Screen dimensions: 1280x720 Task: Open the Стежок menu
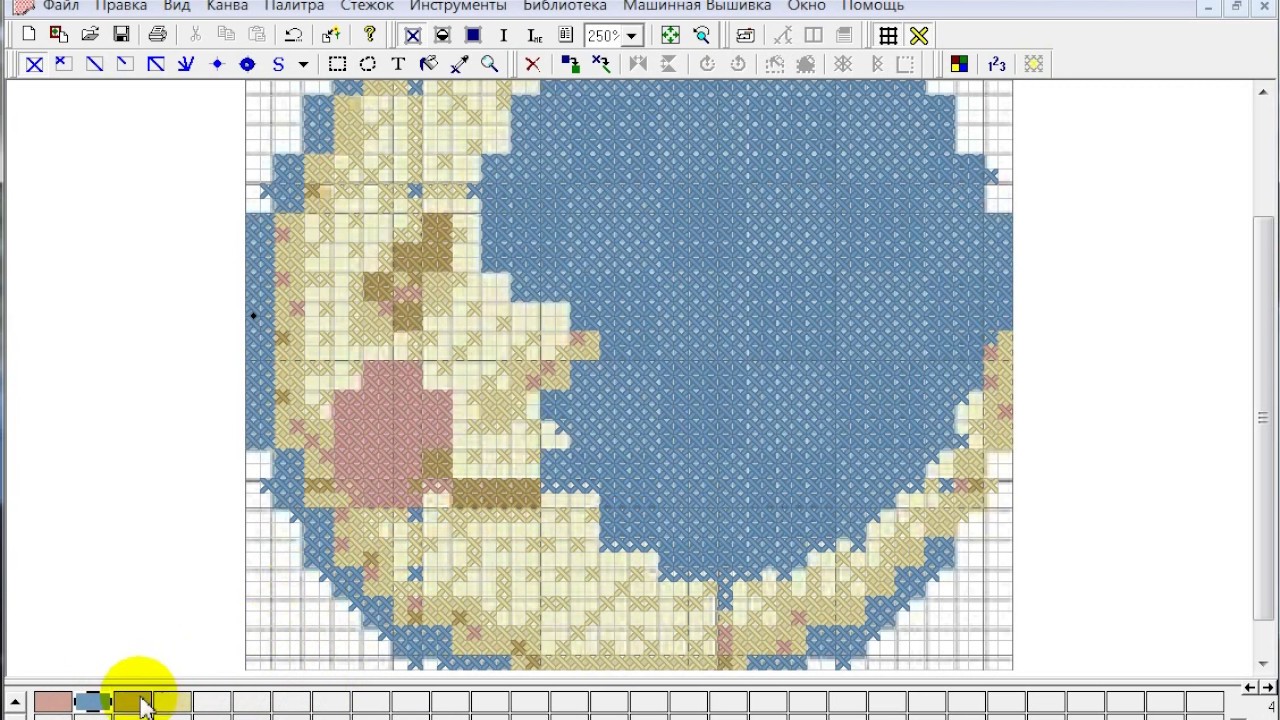(367, 6)
